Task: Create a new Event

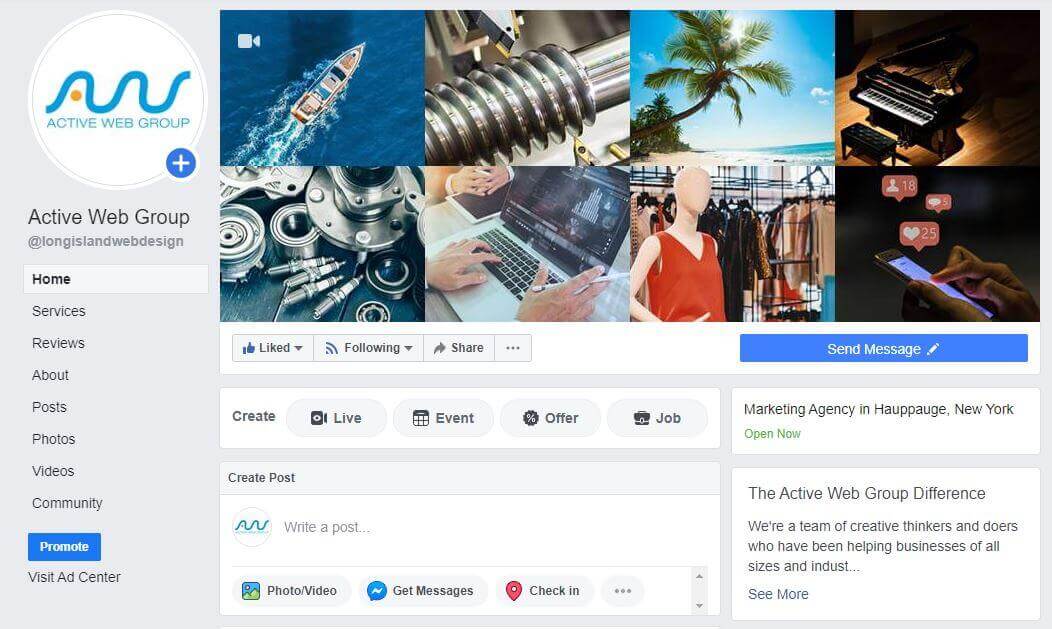Action: coord(443,418)
